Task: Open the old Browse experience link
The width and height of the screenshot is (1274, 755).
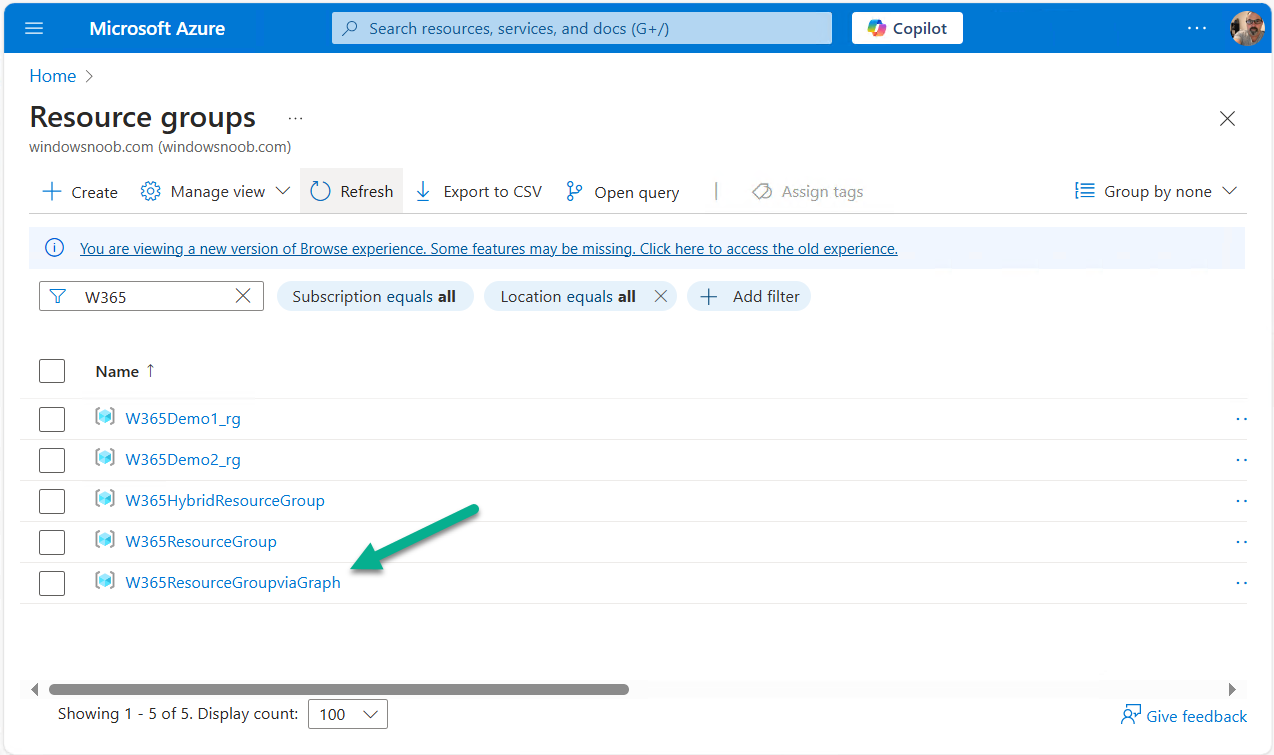Action: [489, 249]
